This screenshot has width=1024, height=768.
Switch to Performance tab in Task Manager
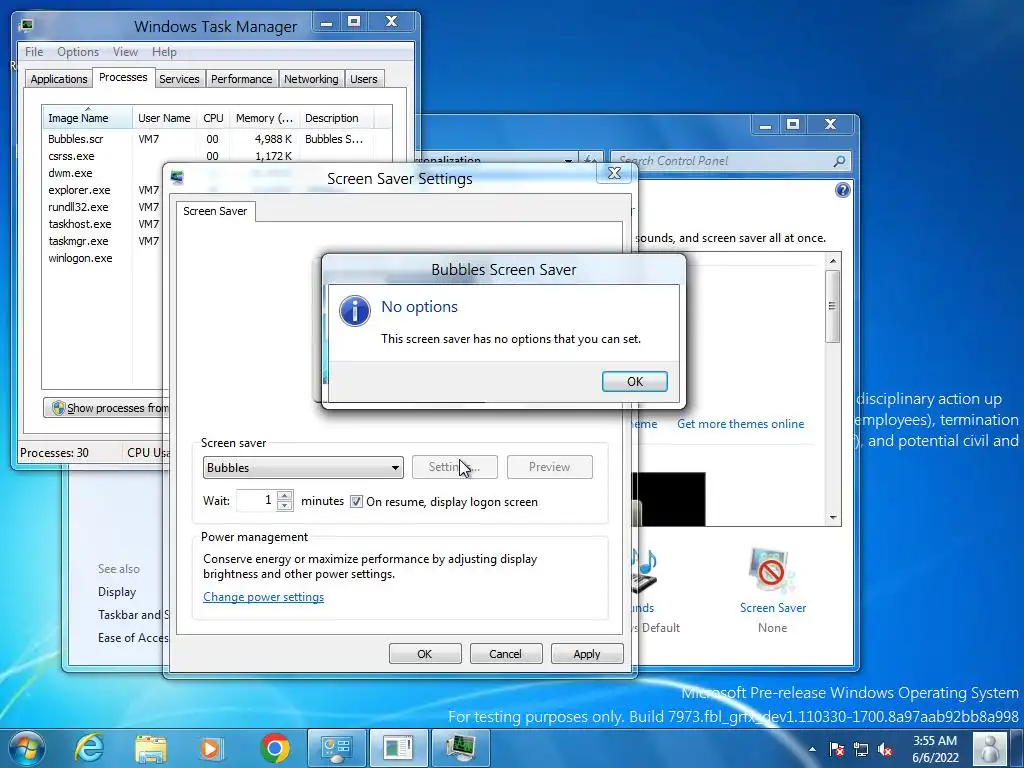(241, 79)
